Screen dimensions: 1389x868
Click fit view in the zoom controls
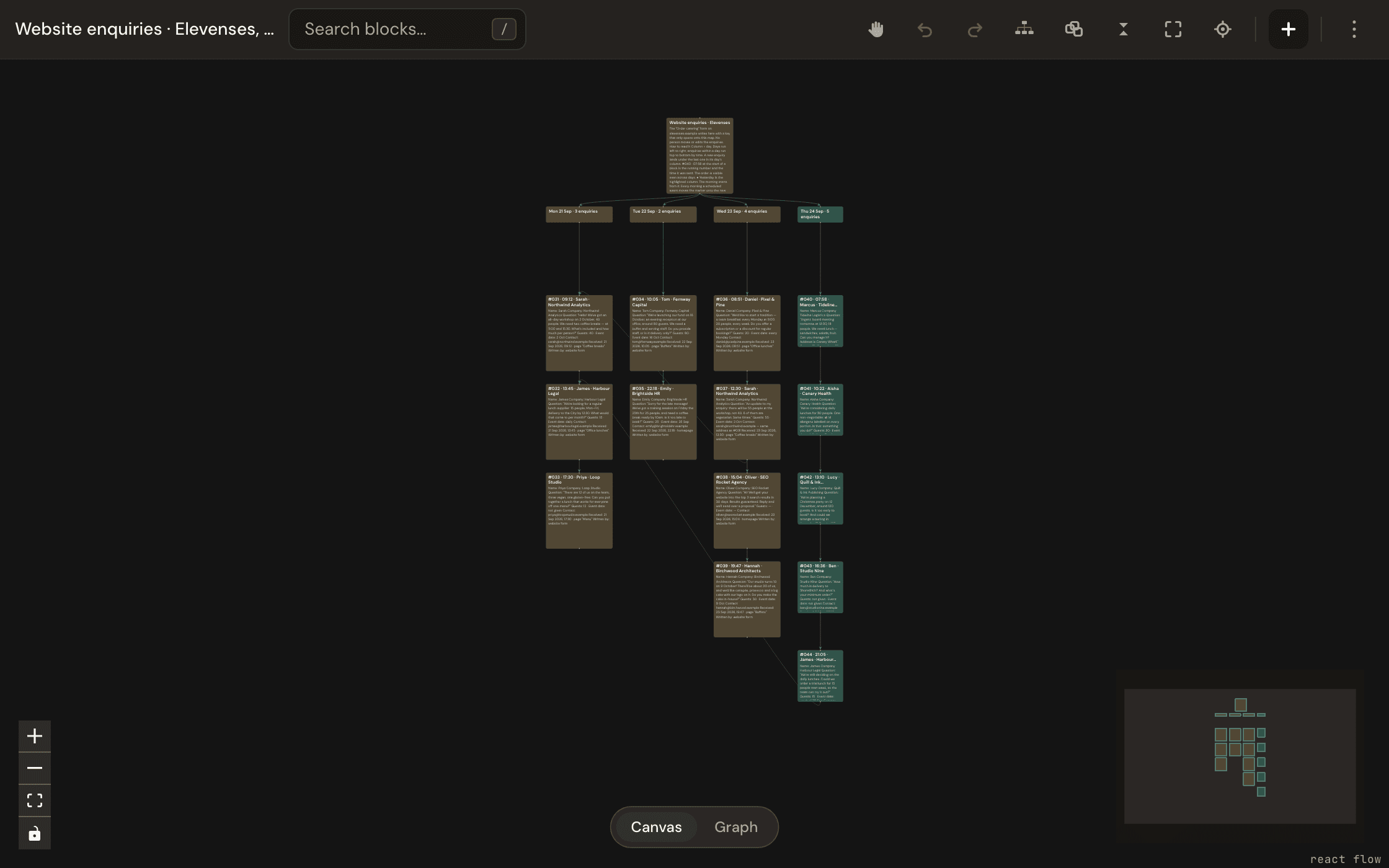point(35,800)
